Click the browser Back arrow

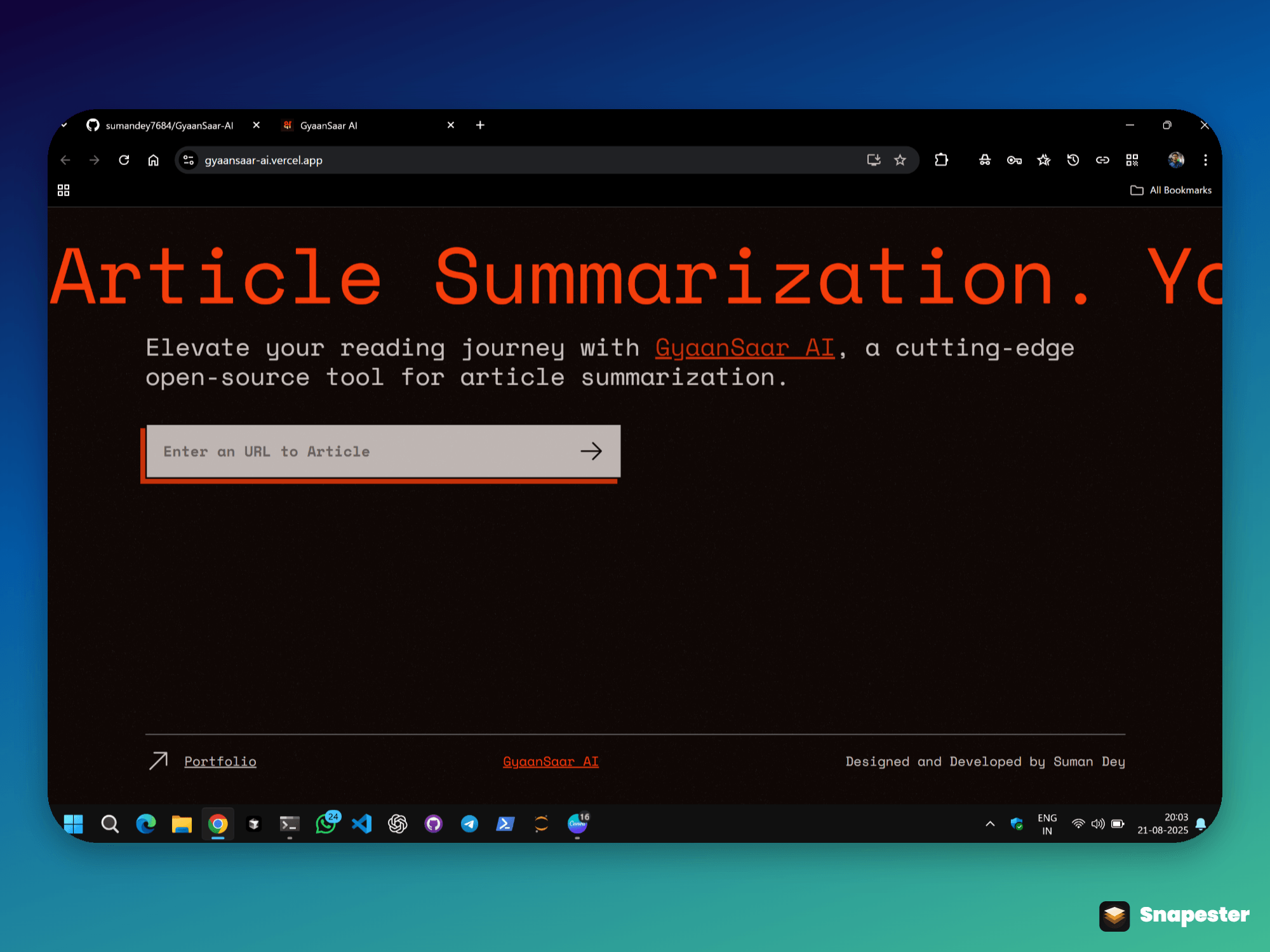coord(65,161)
